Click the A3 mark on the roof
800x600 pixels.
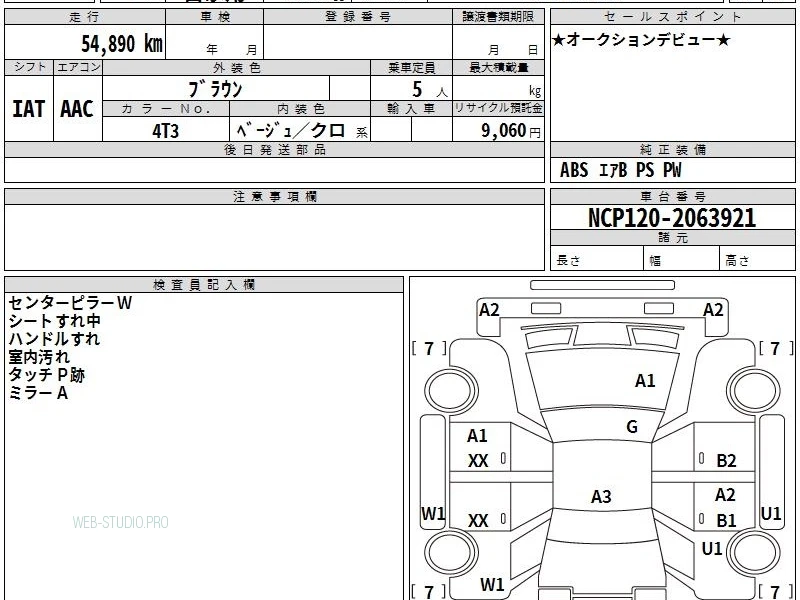click(x=601, y=496)
